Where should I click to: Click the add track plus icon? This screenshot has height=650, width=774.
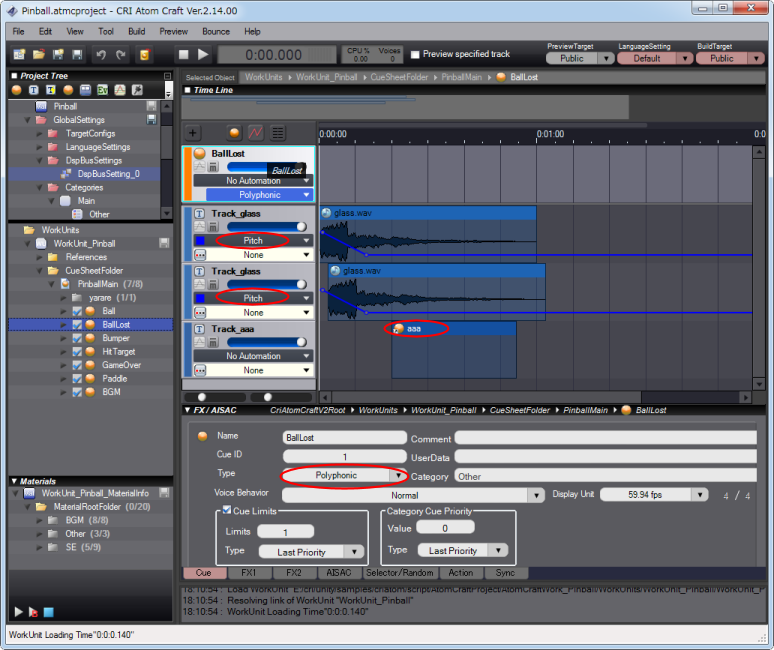pyautogui.click(x=193, y=132)
